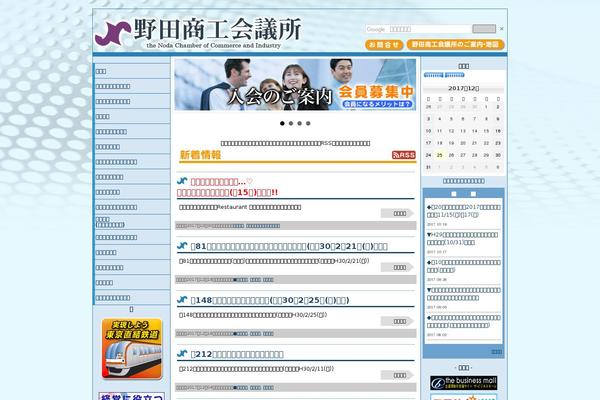The width and height of the screenshot is (600, 400).
Task: Open the 野田商工会議所のご案内・地図 button
Action: (455, 44)
